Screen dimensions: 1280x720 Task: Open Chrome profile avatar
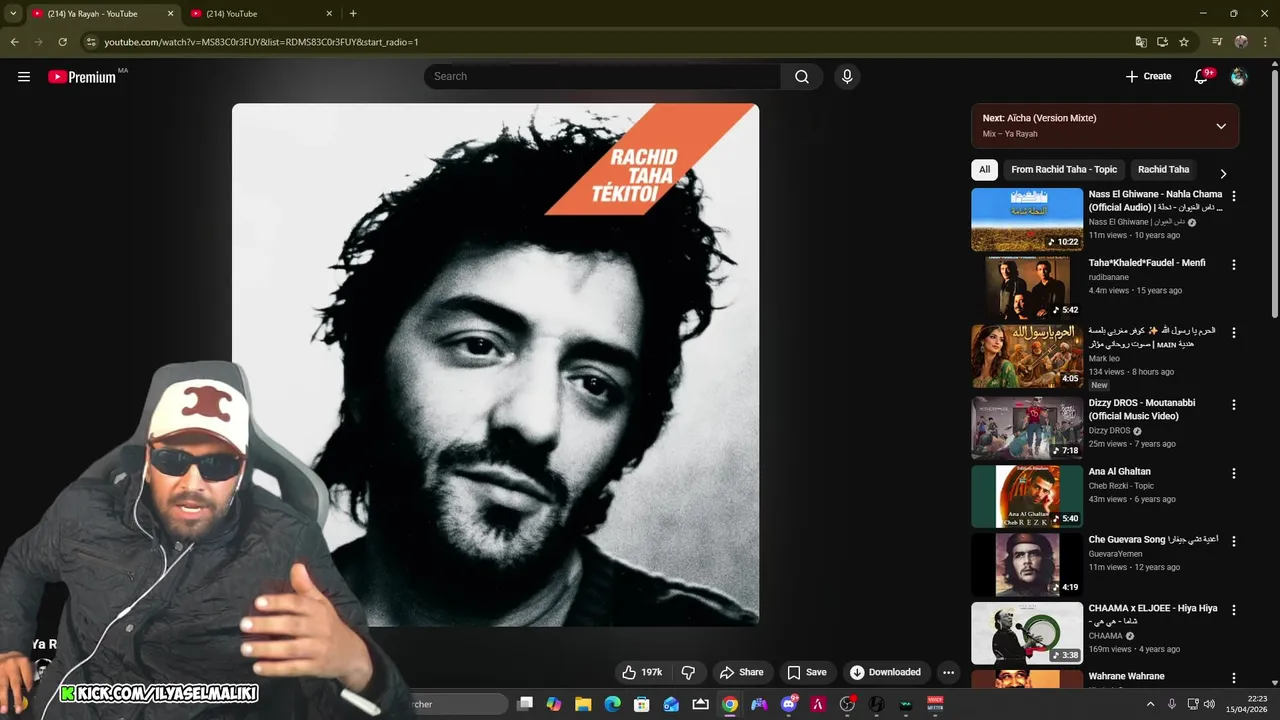tap(1241, 42)
